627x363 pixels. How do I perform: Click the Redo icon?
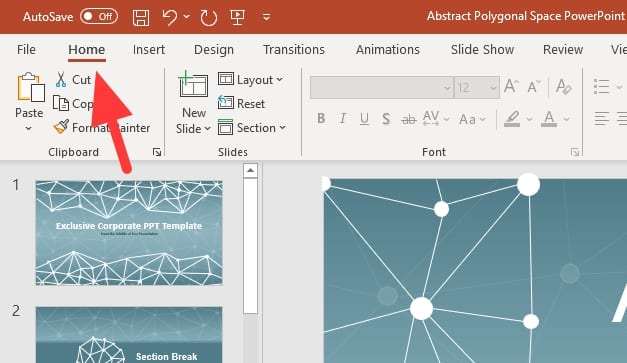click(209, 18)
